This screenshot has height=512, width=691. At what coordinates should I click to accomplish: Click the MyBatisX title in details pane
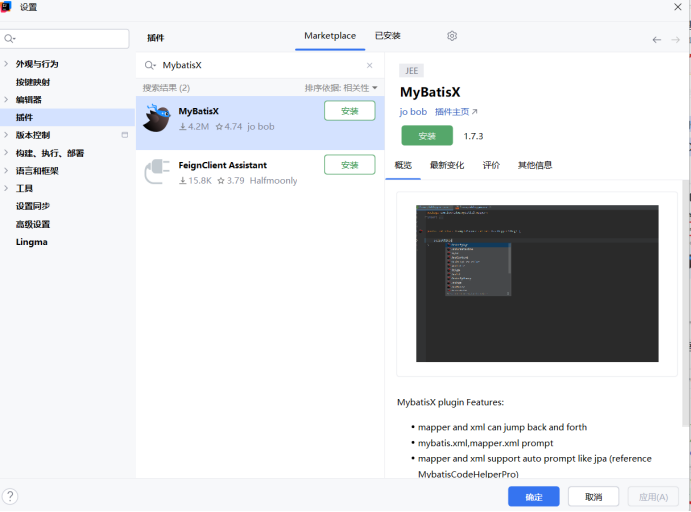430,92
